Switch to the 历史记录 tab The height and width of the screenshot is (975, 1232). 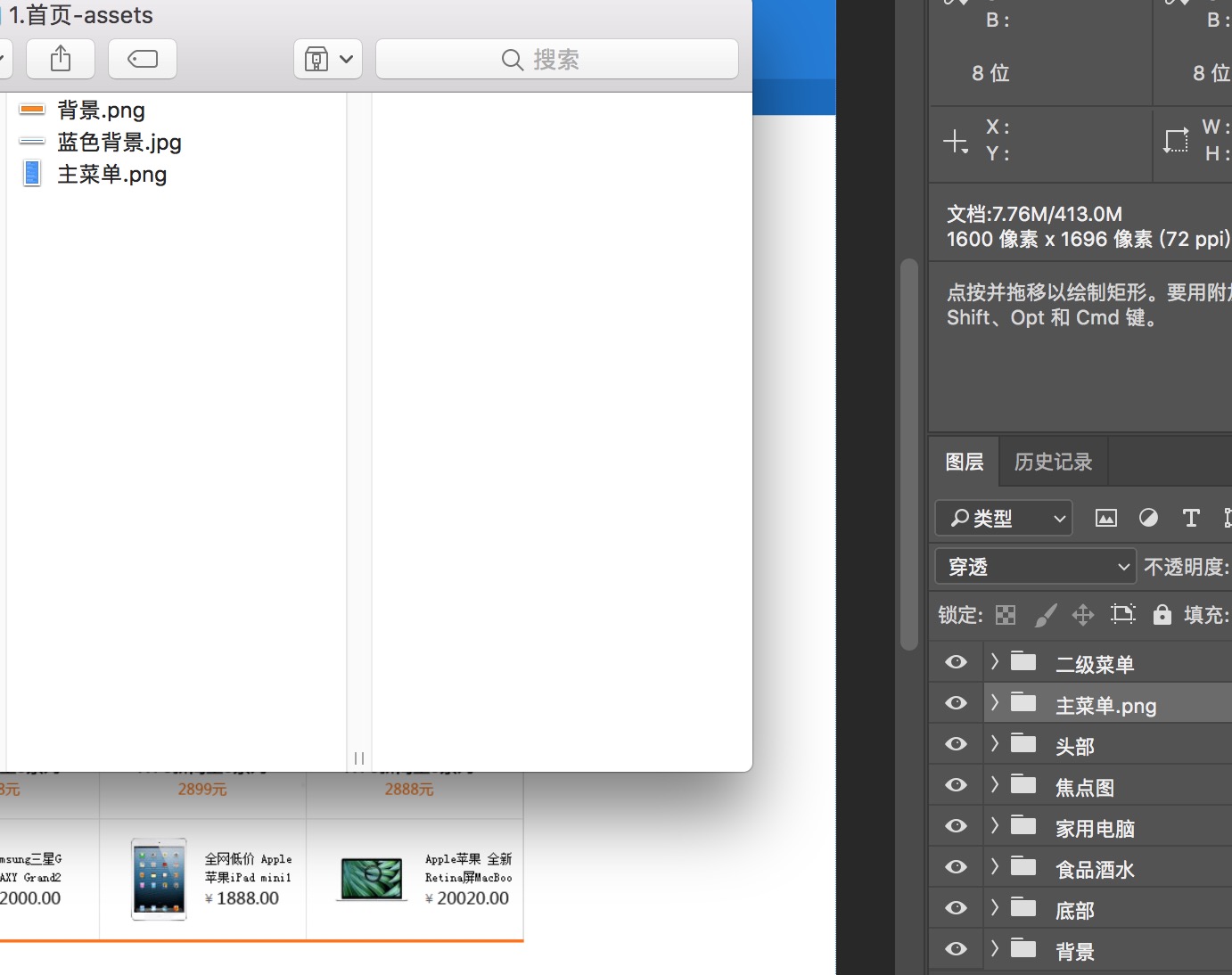pyautogui.click(x=1053, y=461)
